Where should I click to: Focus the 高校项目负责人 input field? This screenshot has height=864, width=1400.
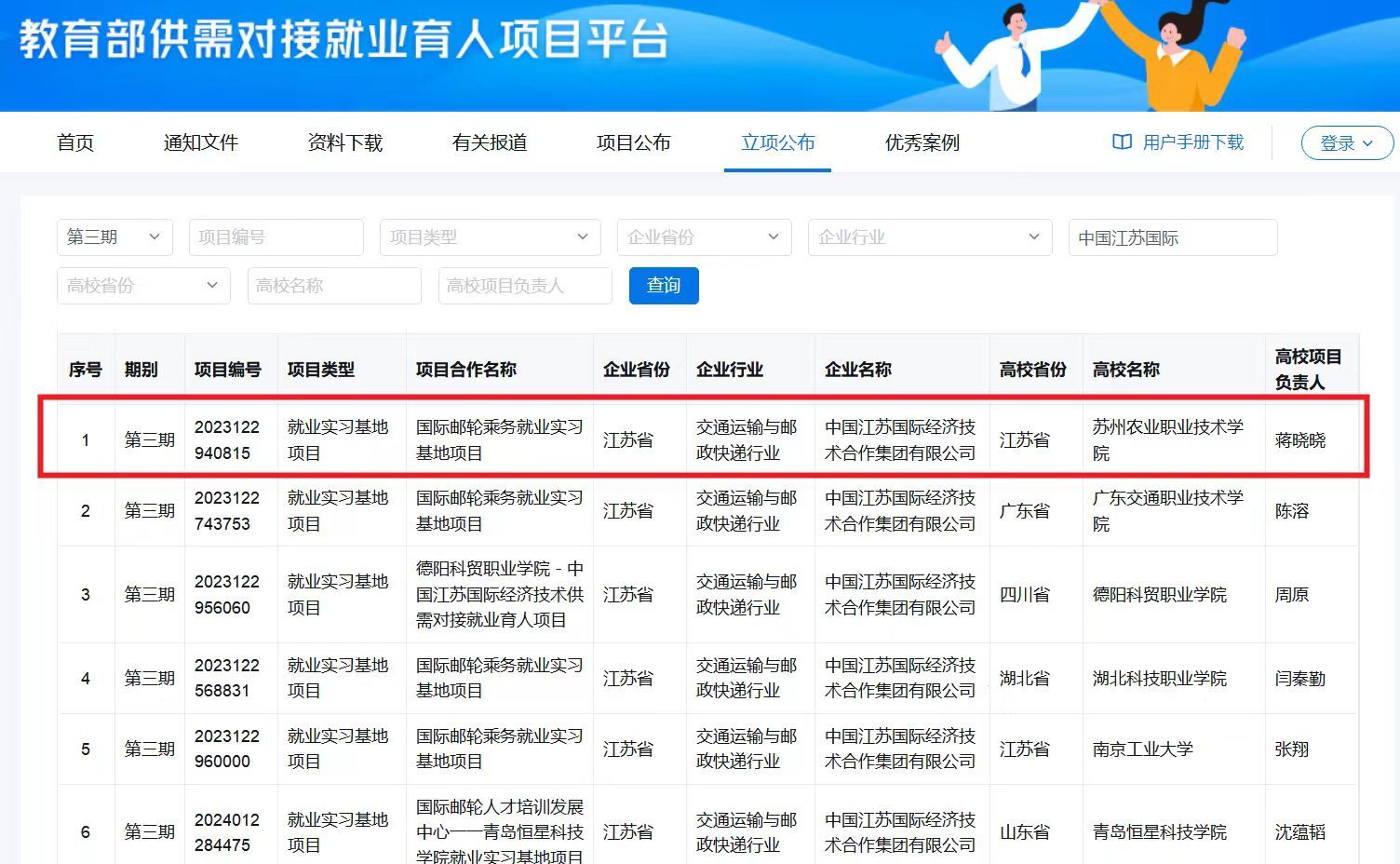point(525,286)
